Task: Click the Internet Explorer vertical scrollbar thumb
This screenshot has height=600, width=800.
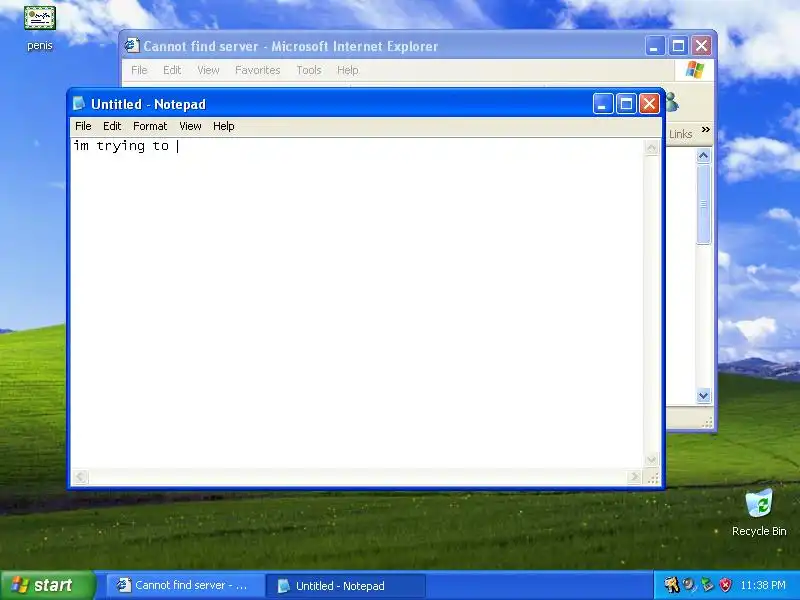Action: tap(704, 204)
